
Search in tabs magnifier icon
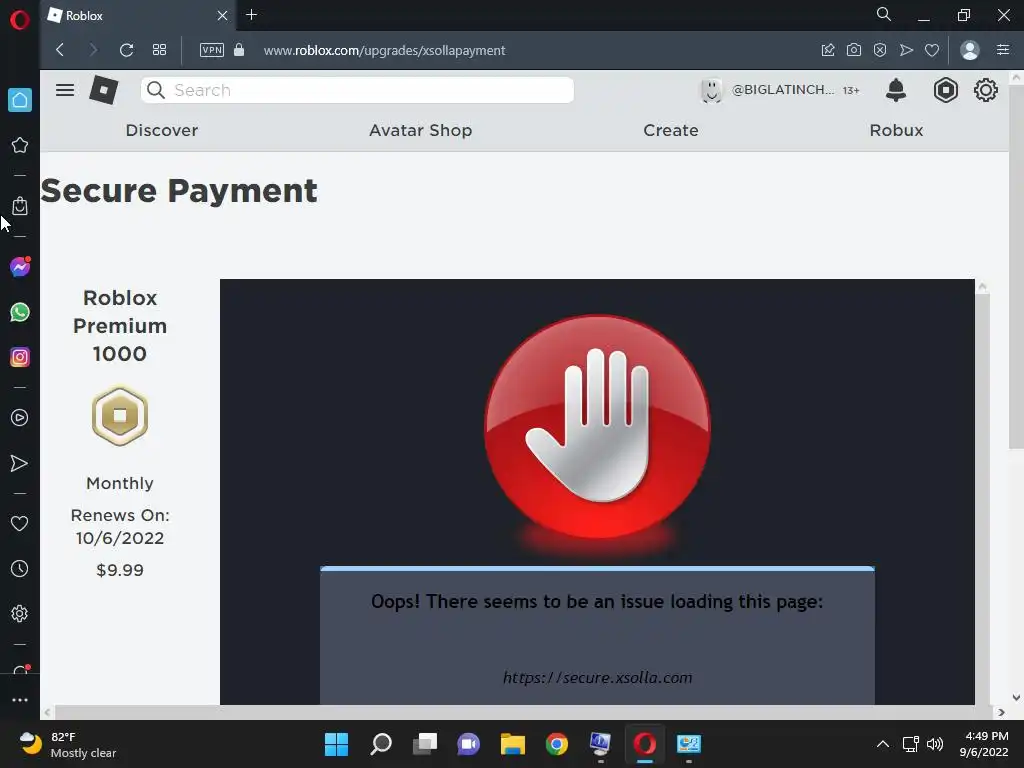[884, 14]
